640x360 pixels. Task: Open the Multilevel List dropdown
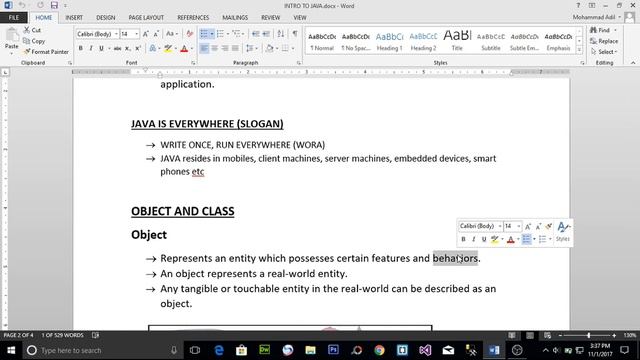(x=243, y=34)
